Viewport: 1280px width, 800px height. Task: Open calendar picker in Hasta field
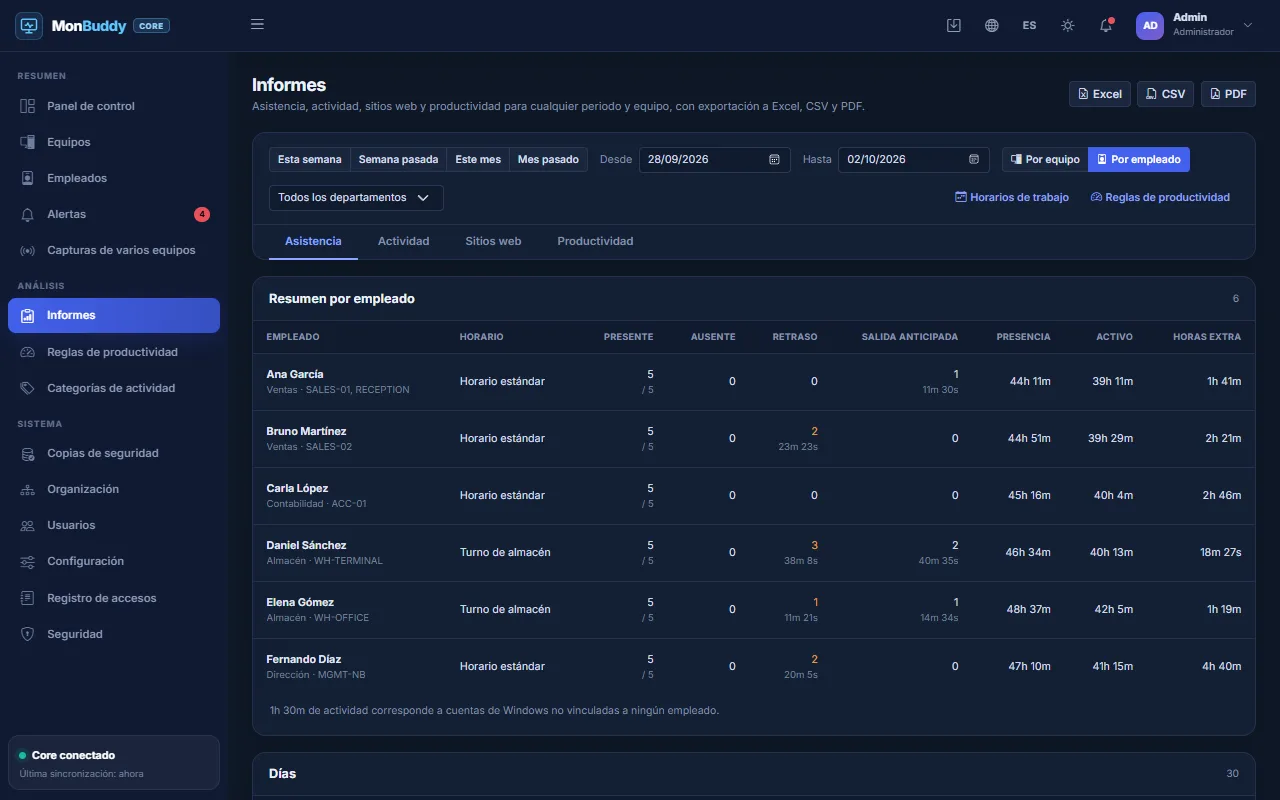tap(974, 160)
